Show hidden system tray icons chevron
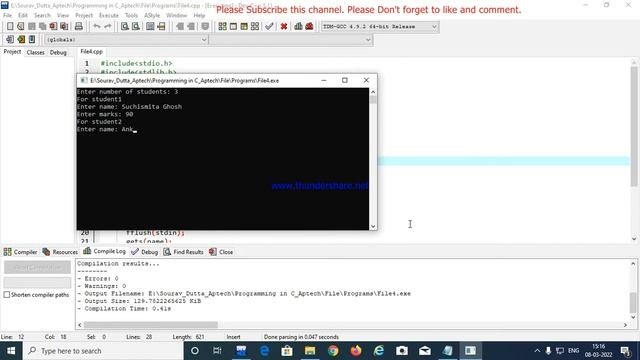 [537, 351]
